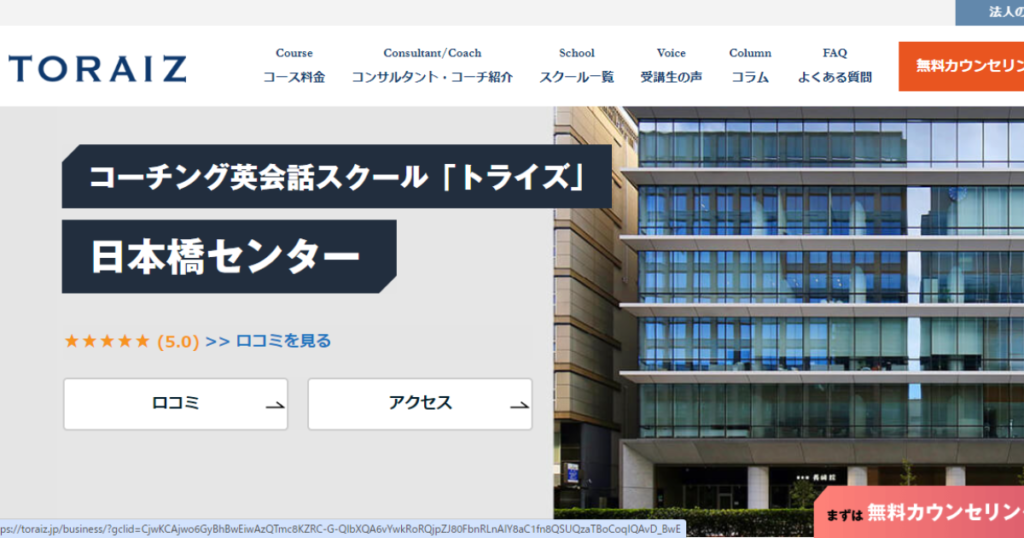Image resolution: width=1024 pixels, height=538 pixels.
Task: Open Consultant/Coach コンサルタント・コーチ紹介 menu
Action: coord(432,66)
